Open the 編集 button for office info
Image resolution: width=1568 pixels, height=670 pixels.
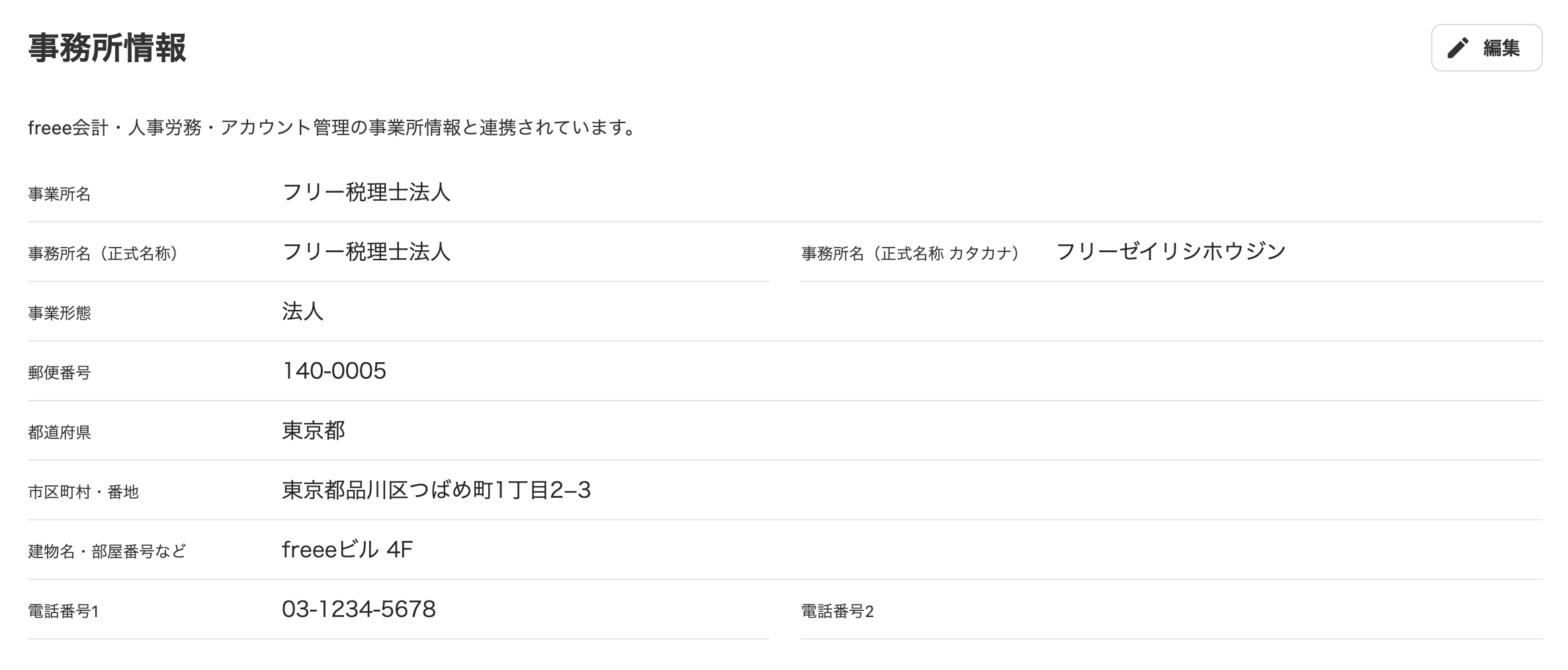click(1487, 48)
